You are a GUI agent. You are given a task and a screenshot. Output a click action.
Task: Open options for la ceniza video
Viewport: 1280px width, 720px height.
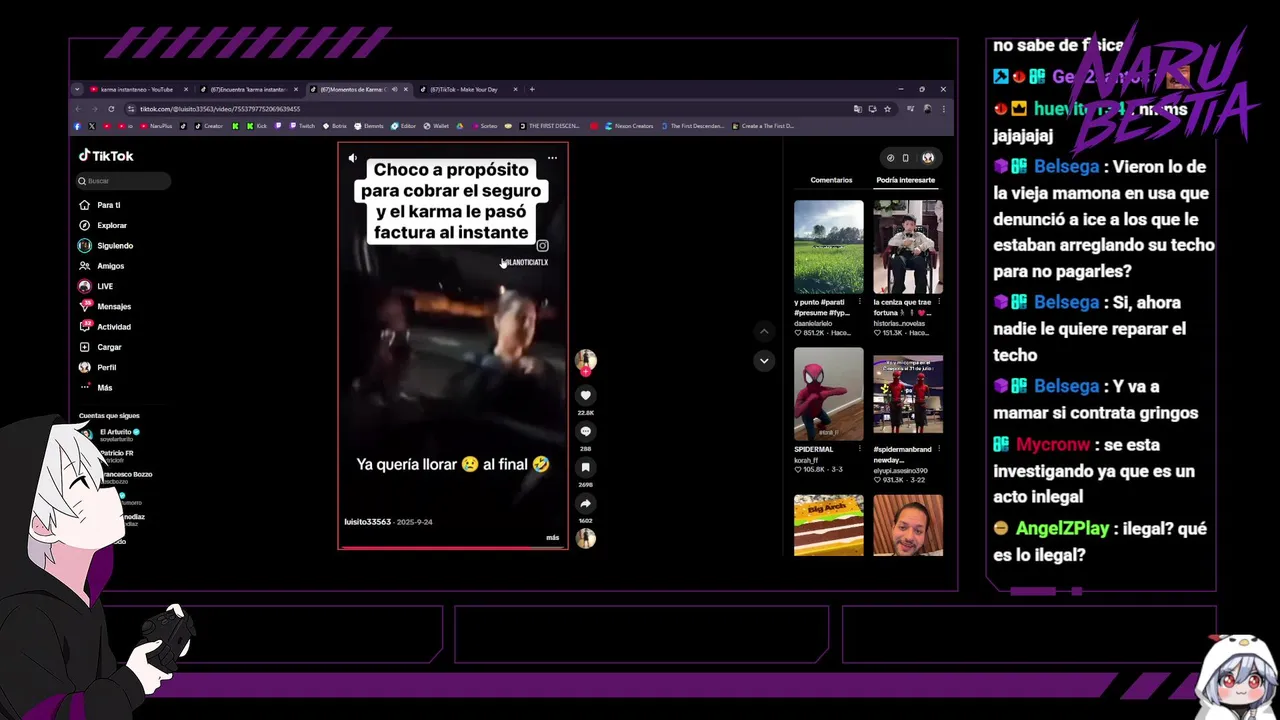[x=938, y=302]
